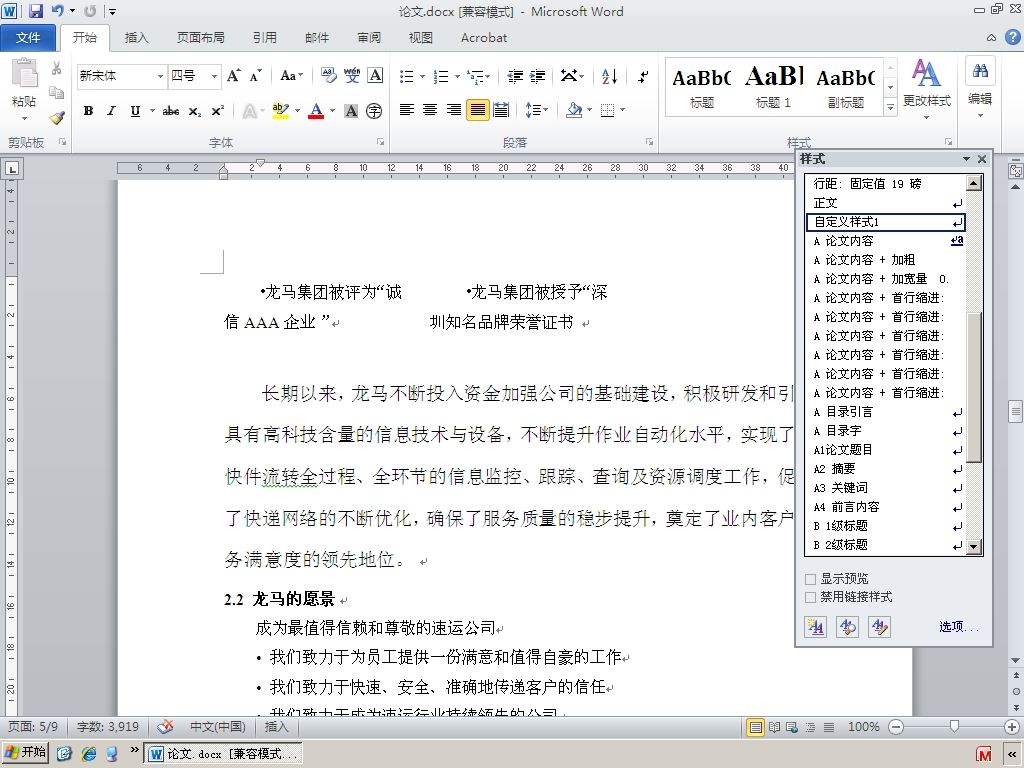Screen dimensions: 1024x768
Task: Shrink font size icon
Action: pos(255,76)
